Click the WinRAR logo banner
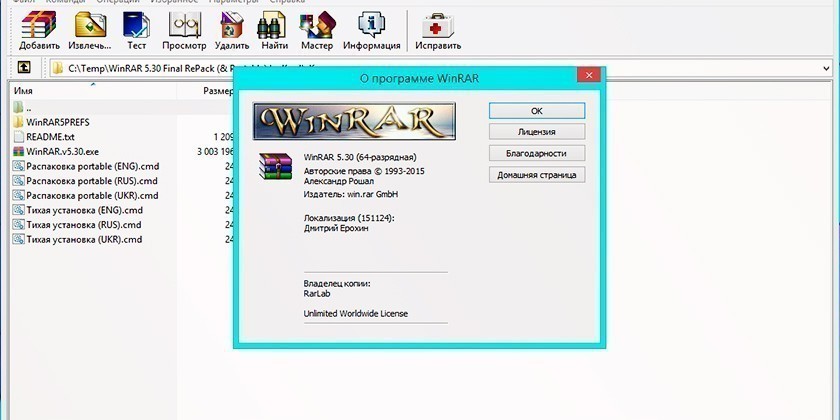The image size is (840, 420). coord(354,122)
